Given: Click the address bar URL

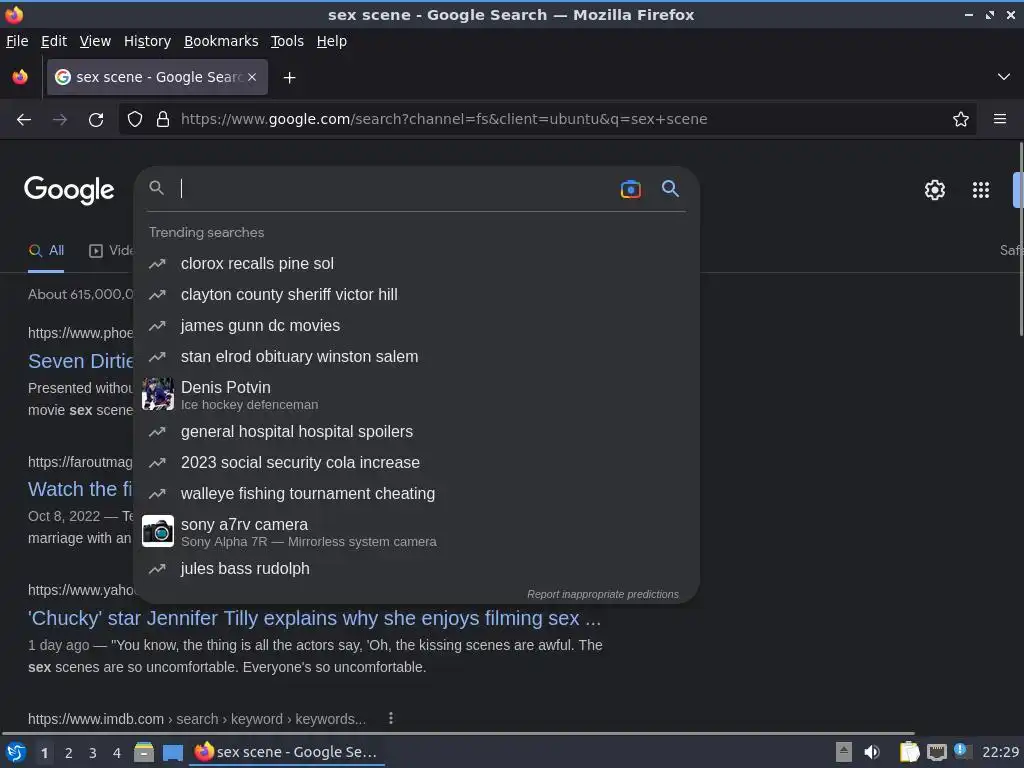Looking at the screenshot, I should pos(444,119).
